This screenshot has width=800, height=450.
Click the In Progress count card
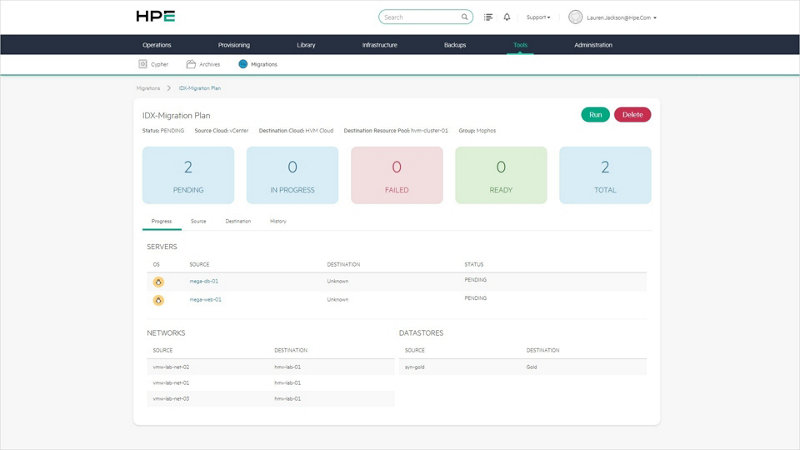(292, 175)
